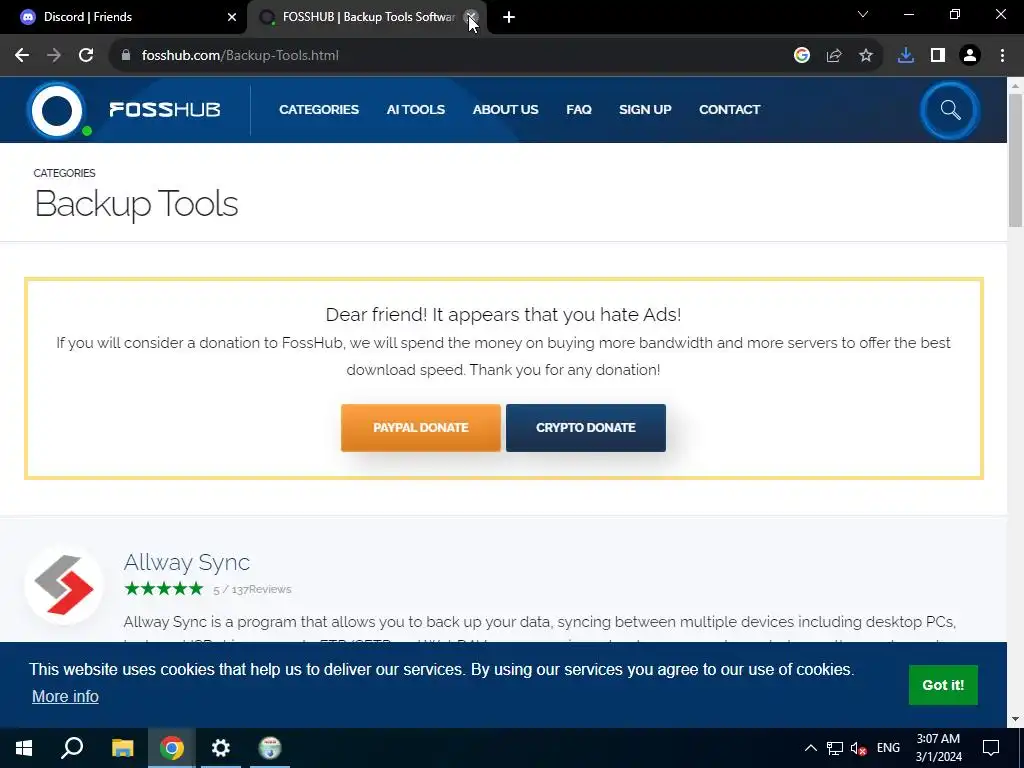The height and width of the screenshot is (768, 1024).
Task: Click the ENG language indicator
Action: (888, 748)
